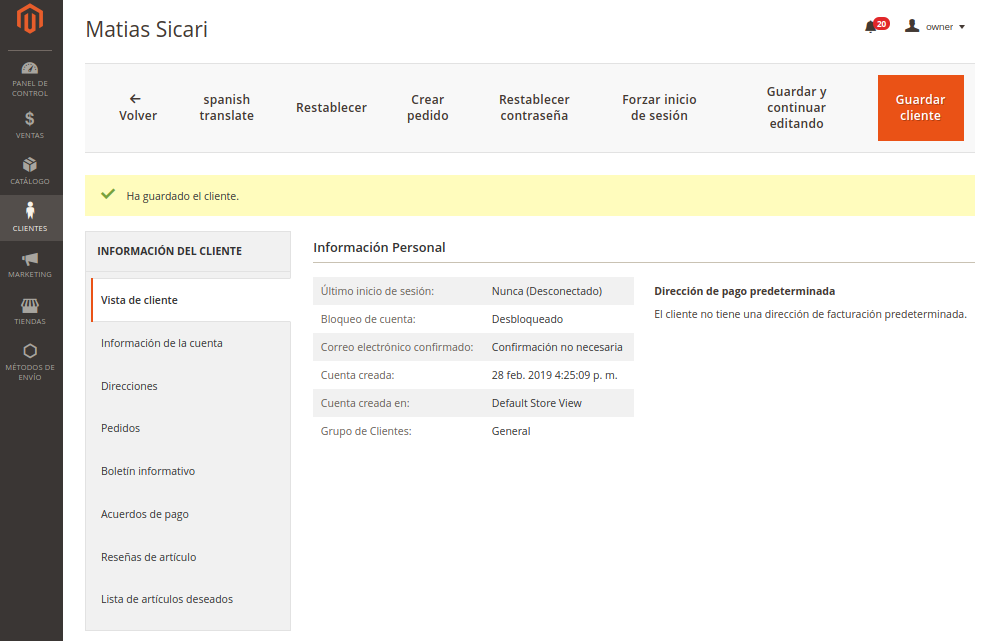989x641 pixels.
Task: Click the Restablecer button
Action: pyautogui.click(x=331, y=108)
